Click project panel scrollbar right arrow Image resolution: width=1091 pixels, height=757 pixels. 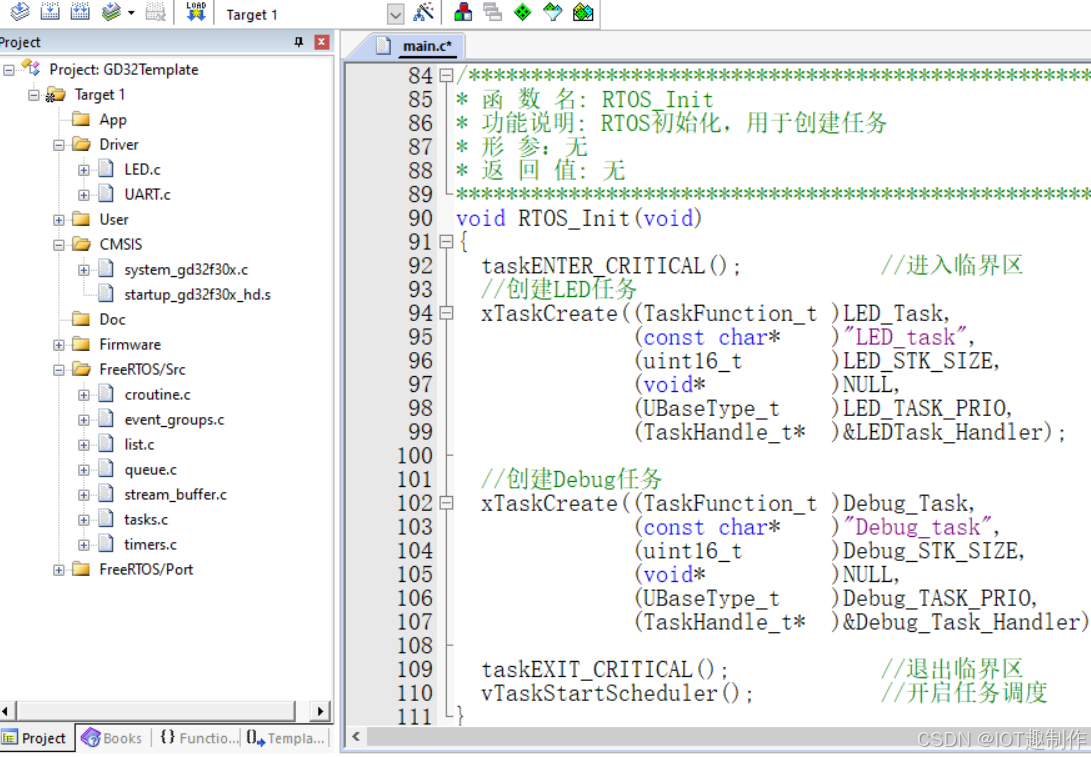[320, 711]
